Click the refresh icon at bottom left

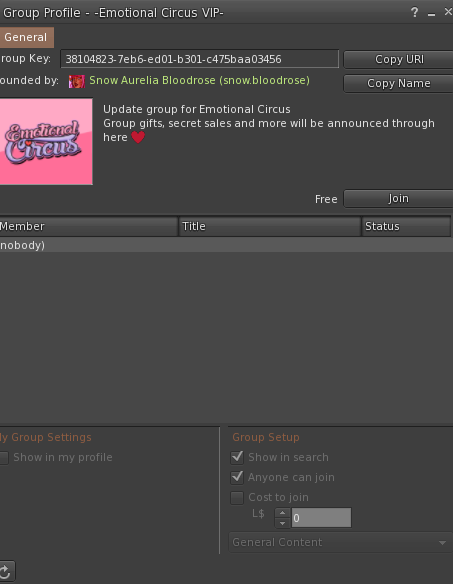pyautogui.click(x=6, y=571)
